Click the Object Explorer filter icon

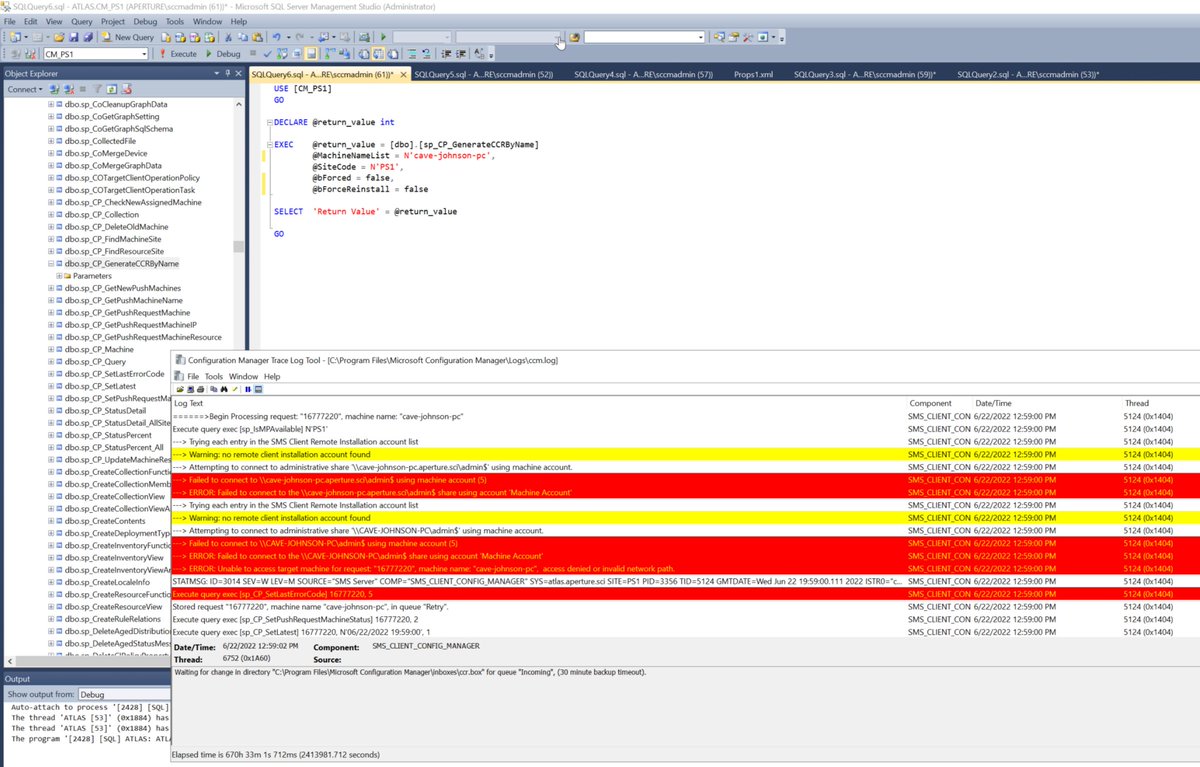(x=98, y=88)
